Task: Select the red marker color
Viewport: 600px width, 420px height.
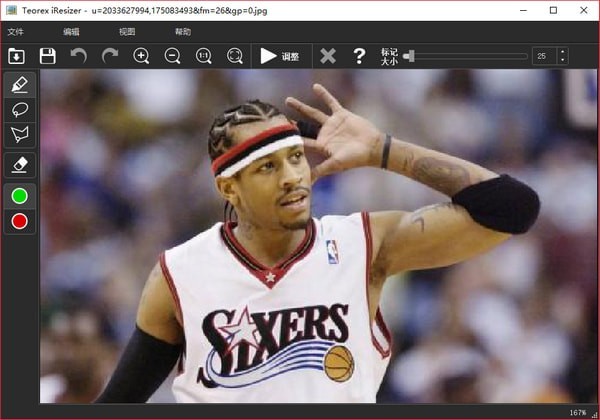Action: coord(20,220)
